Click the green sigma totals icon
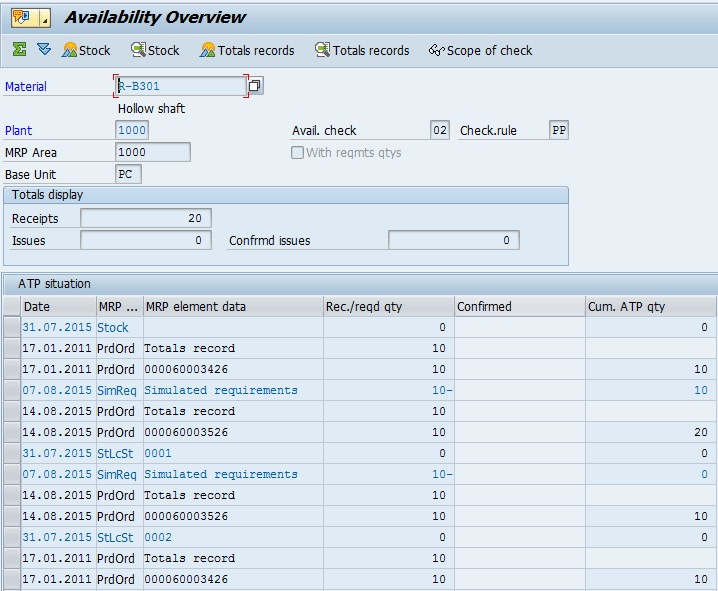Screen dimensions: 718x591 19,49
